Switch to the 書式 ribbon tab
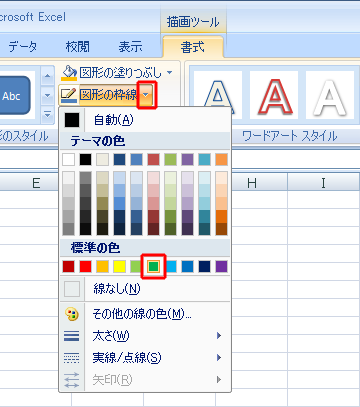Screen dimensions: 360x407 [193, 47]
